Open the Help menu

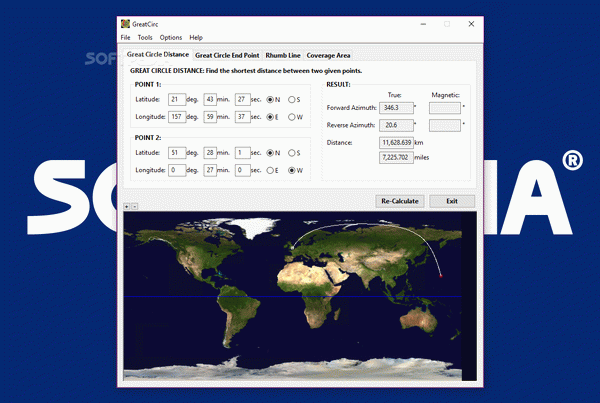(196, 37)
